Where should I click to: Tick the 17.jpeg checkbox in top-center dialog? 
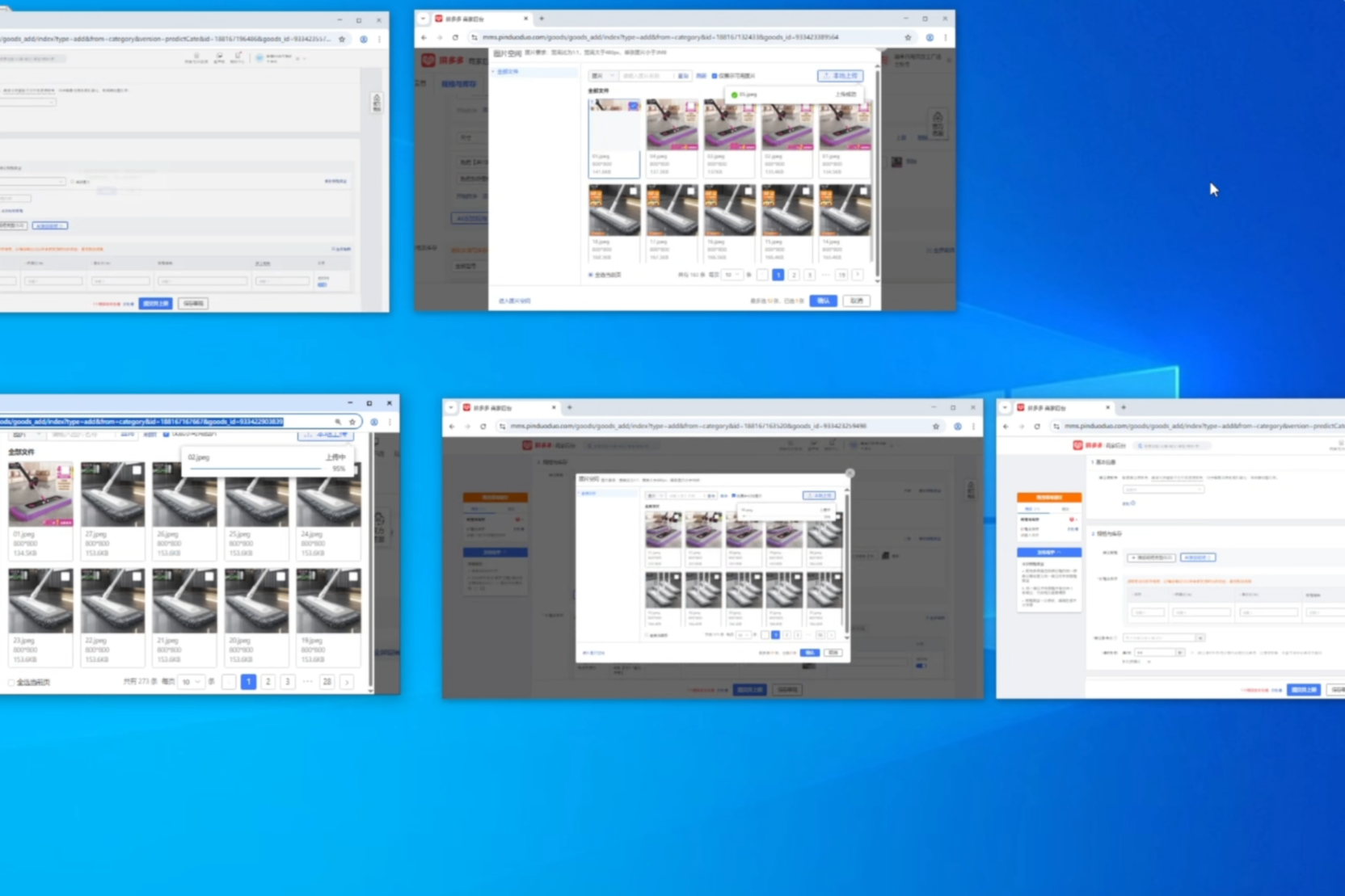pos(690,191)
